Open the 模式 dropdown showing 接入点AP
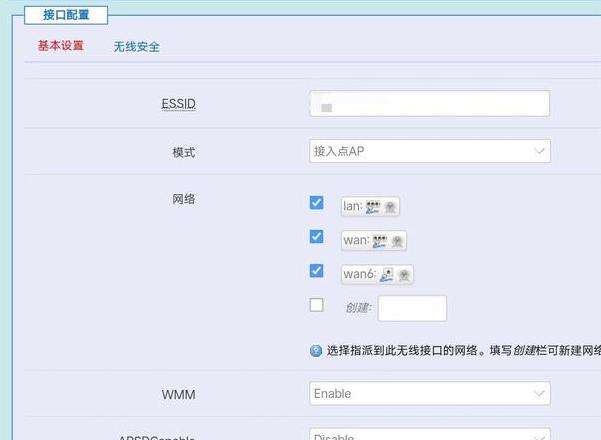 click(430, 151)
